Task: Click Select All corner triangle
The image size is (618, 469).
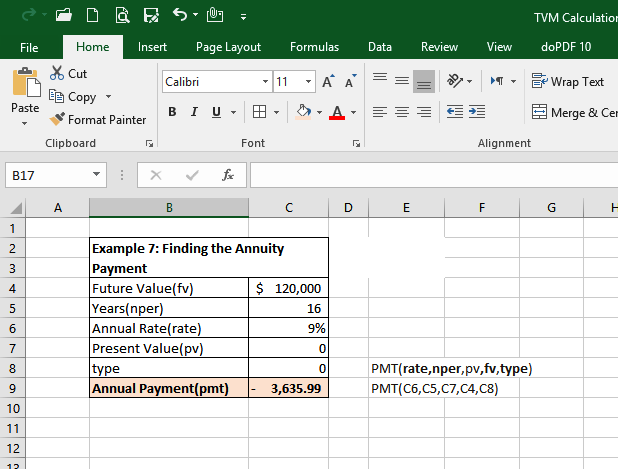Action: (x=15, y=207)
